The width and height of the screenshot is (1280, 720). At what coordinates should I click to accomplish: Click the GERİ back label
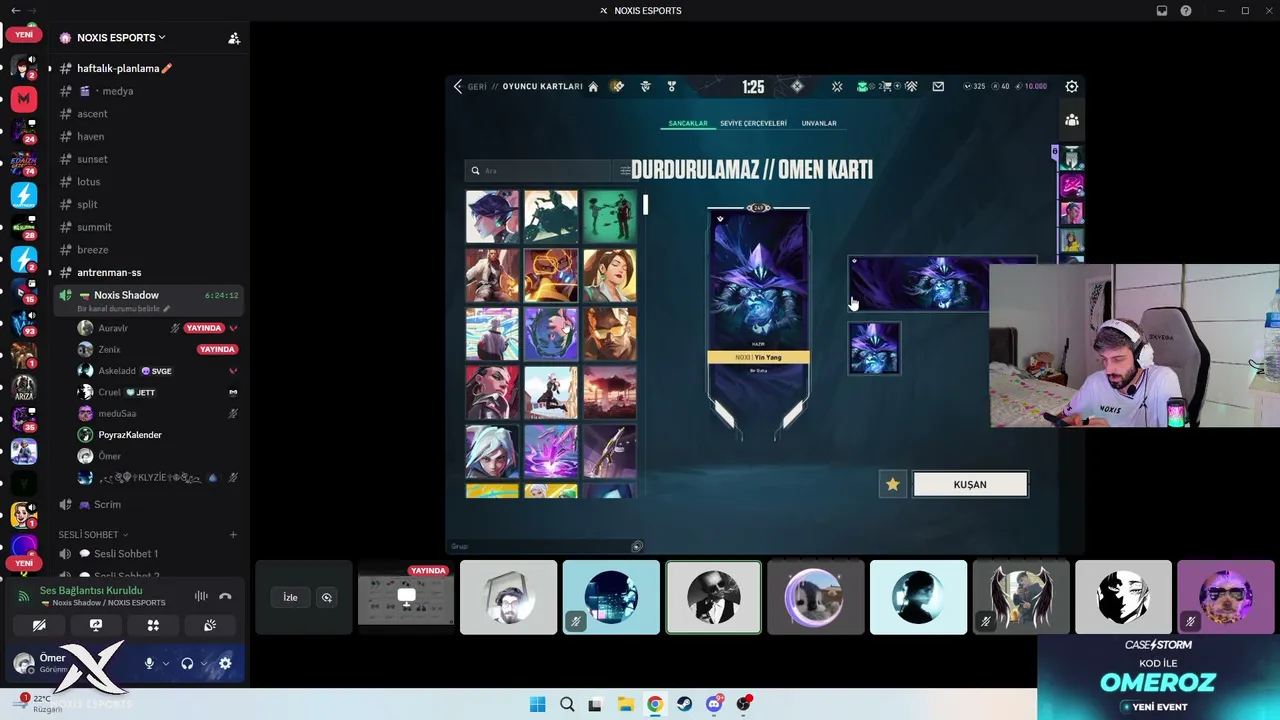[477, 87]
